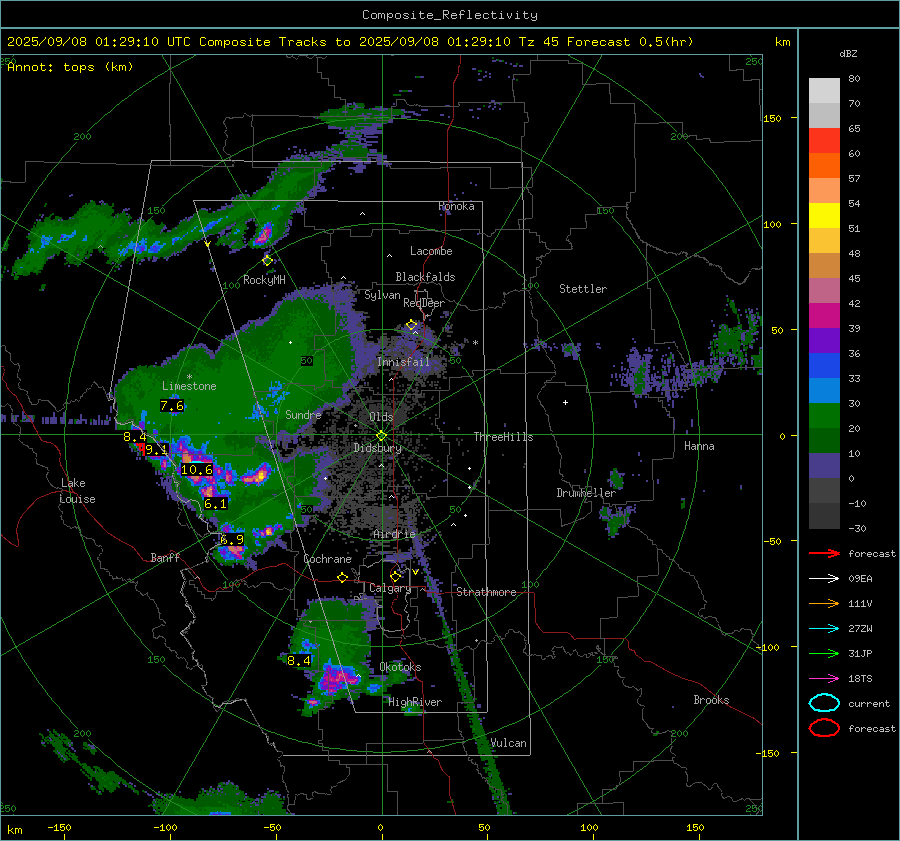900x841 pixels.
Task: Click the white 09EA arrow in legend
Action: tap(824, 579)
